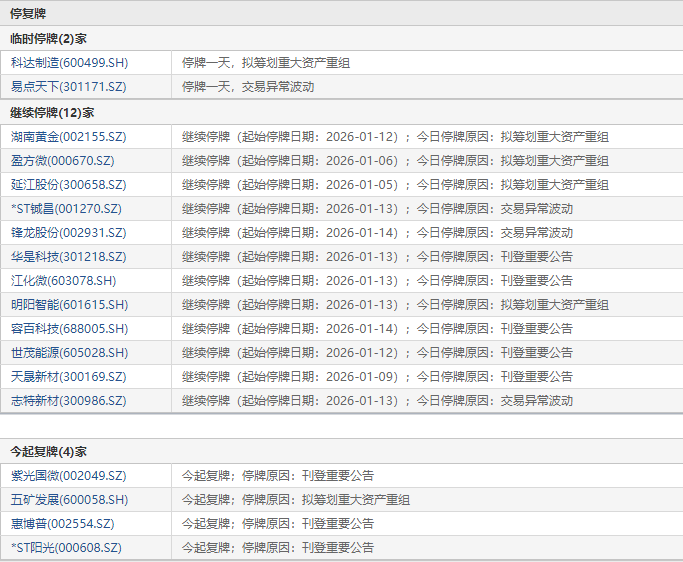Select the 停复牌 section header

coord(28,14)
